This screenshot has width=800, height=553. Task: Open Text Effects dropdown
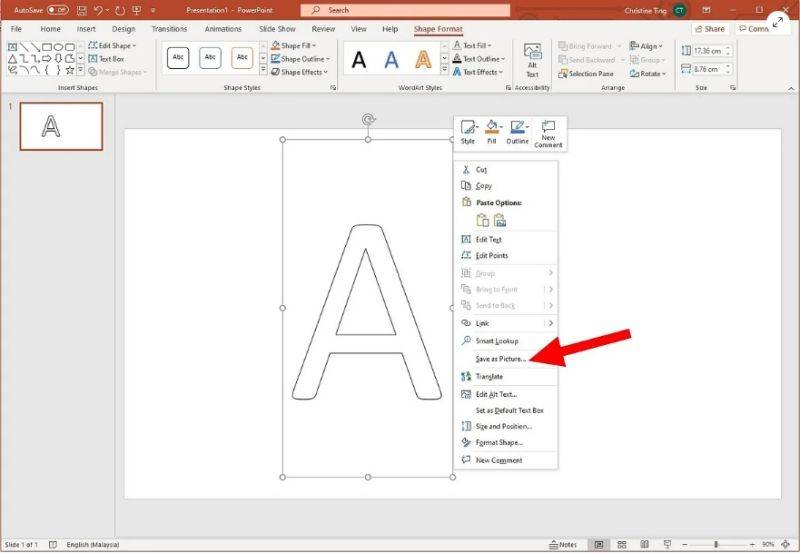pos(478,72)
